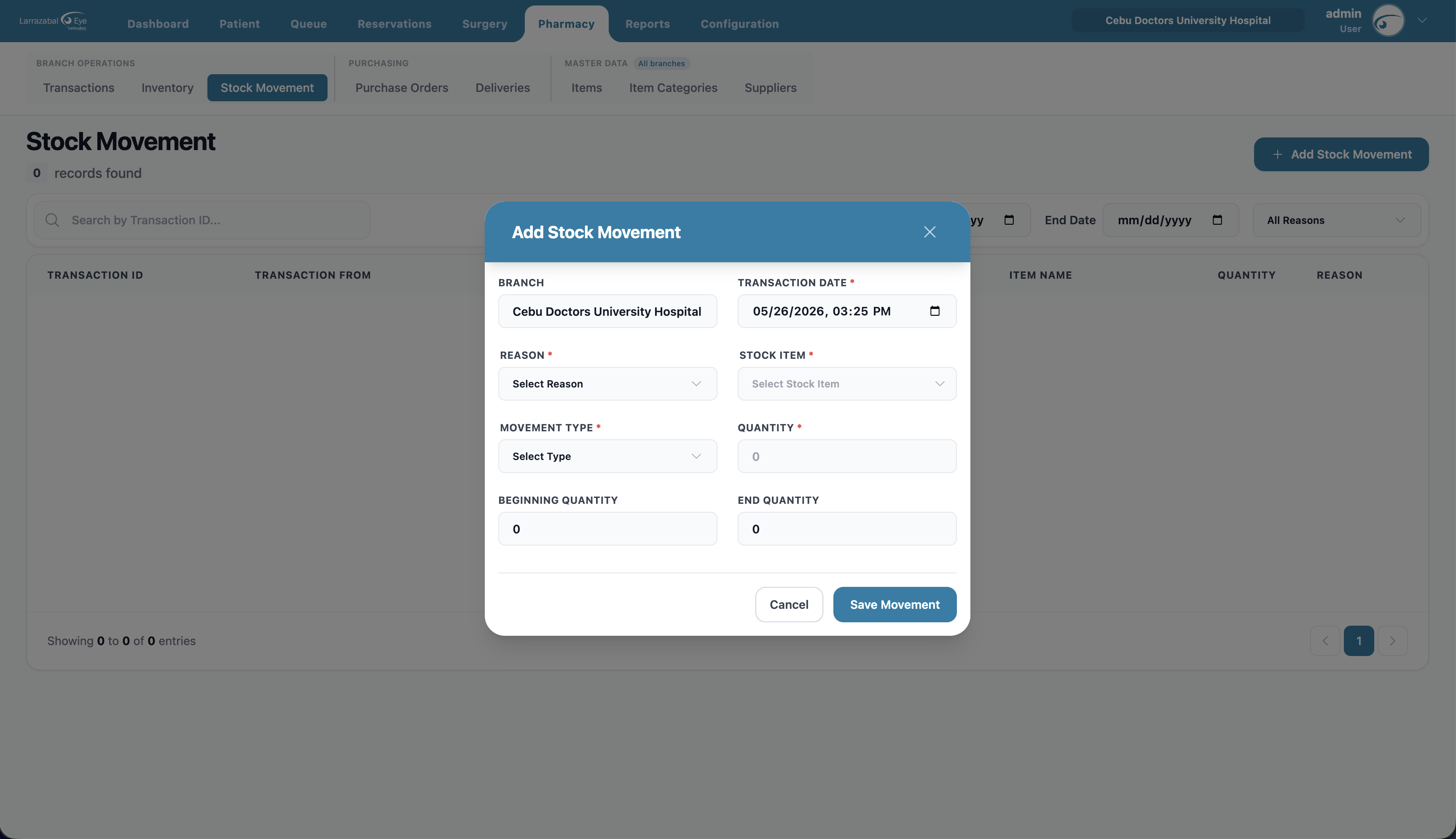Screen dimensions: 1456x839
Task: Click the Add Stock Movement button
Action: point(1341,154)
